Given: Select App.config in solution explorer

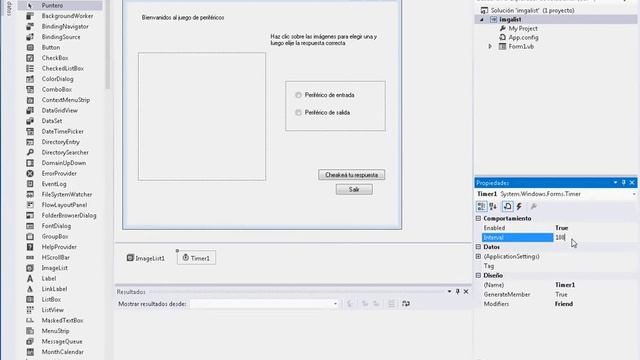Looking at the screenshot, I should click(x=523, y=38).
